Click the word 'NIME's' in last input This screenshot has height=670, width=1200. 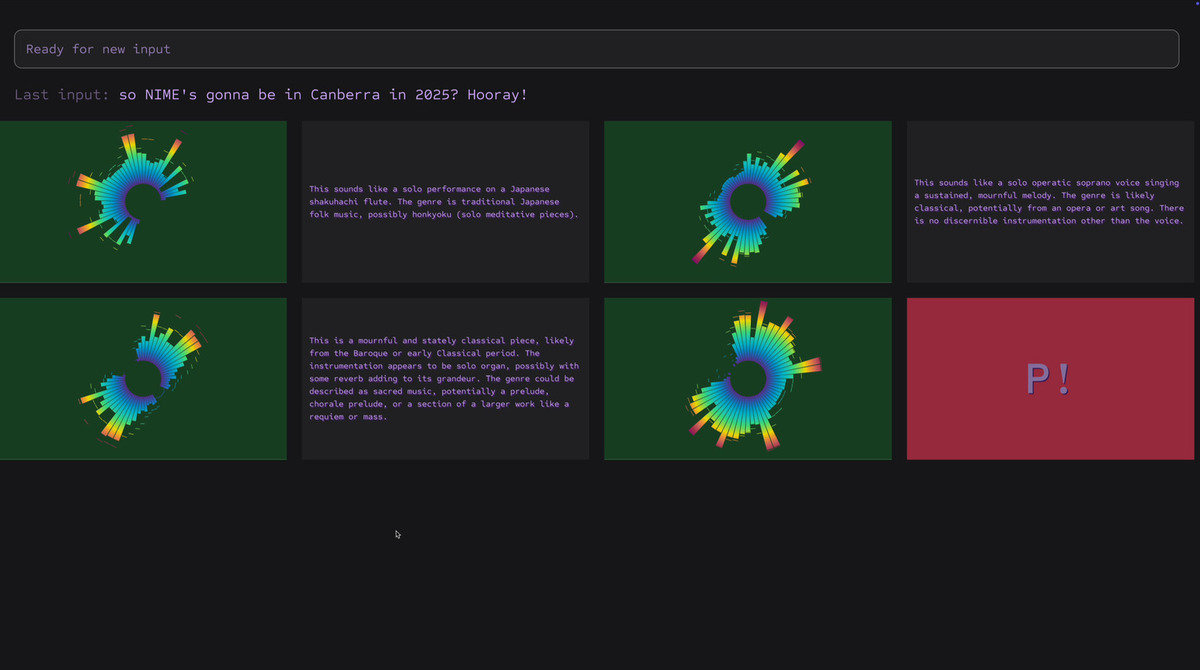171,95
